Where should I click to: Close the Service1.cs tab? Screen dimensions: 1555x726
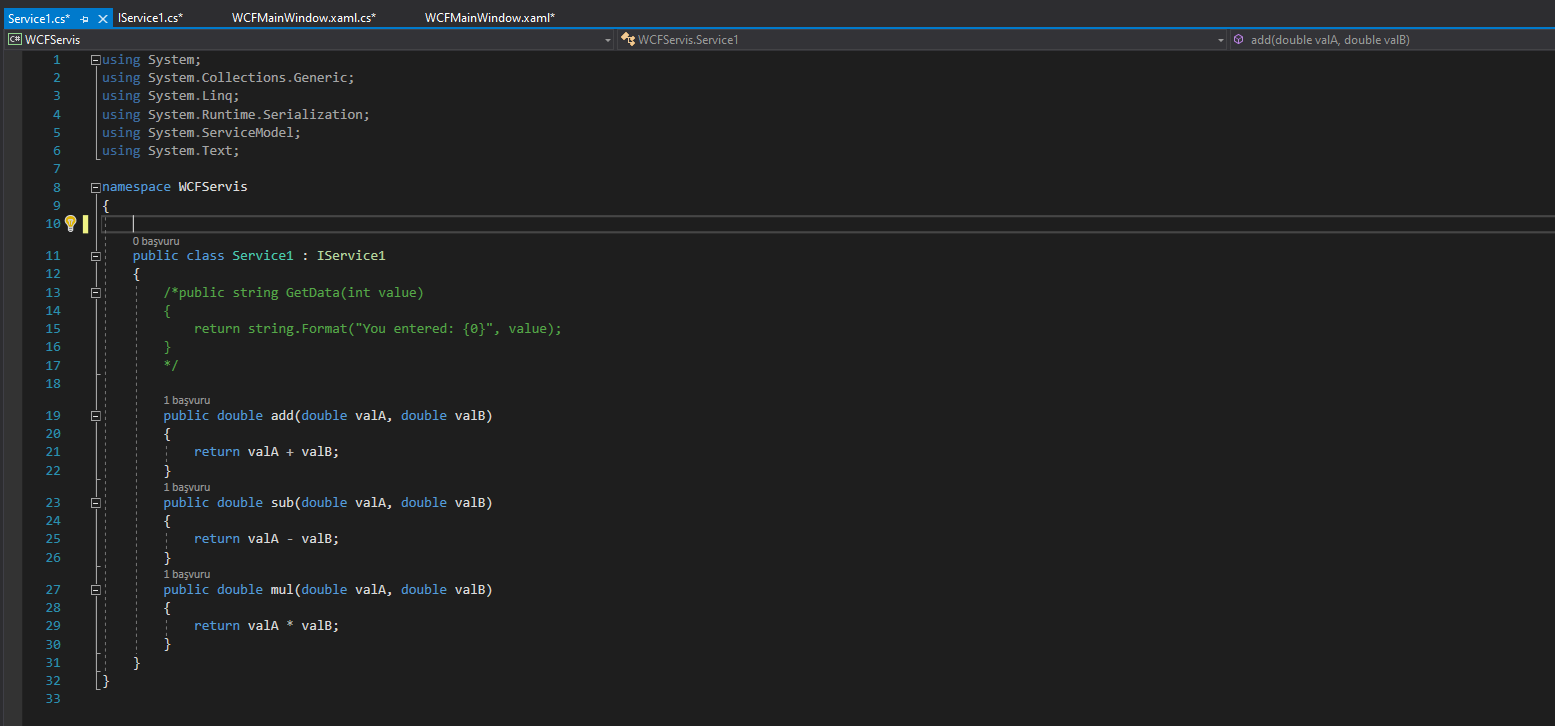[103, 19]
